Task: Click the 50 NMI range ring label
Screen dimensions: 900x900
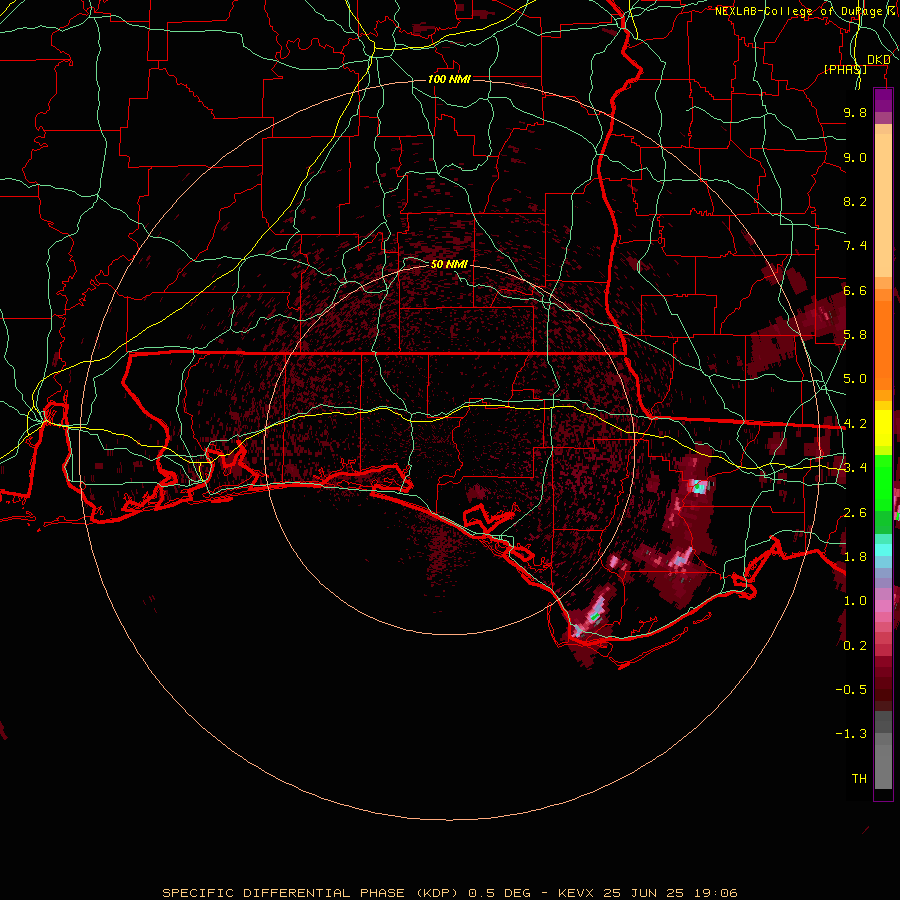Action: 449,264
